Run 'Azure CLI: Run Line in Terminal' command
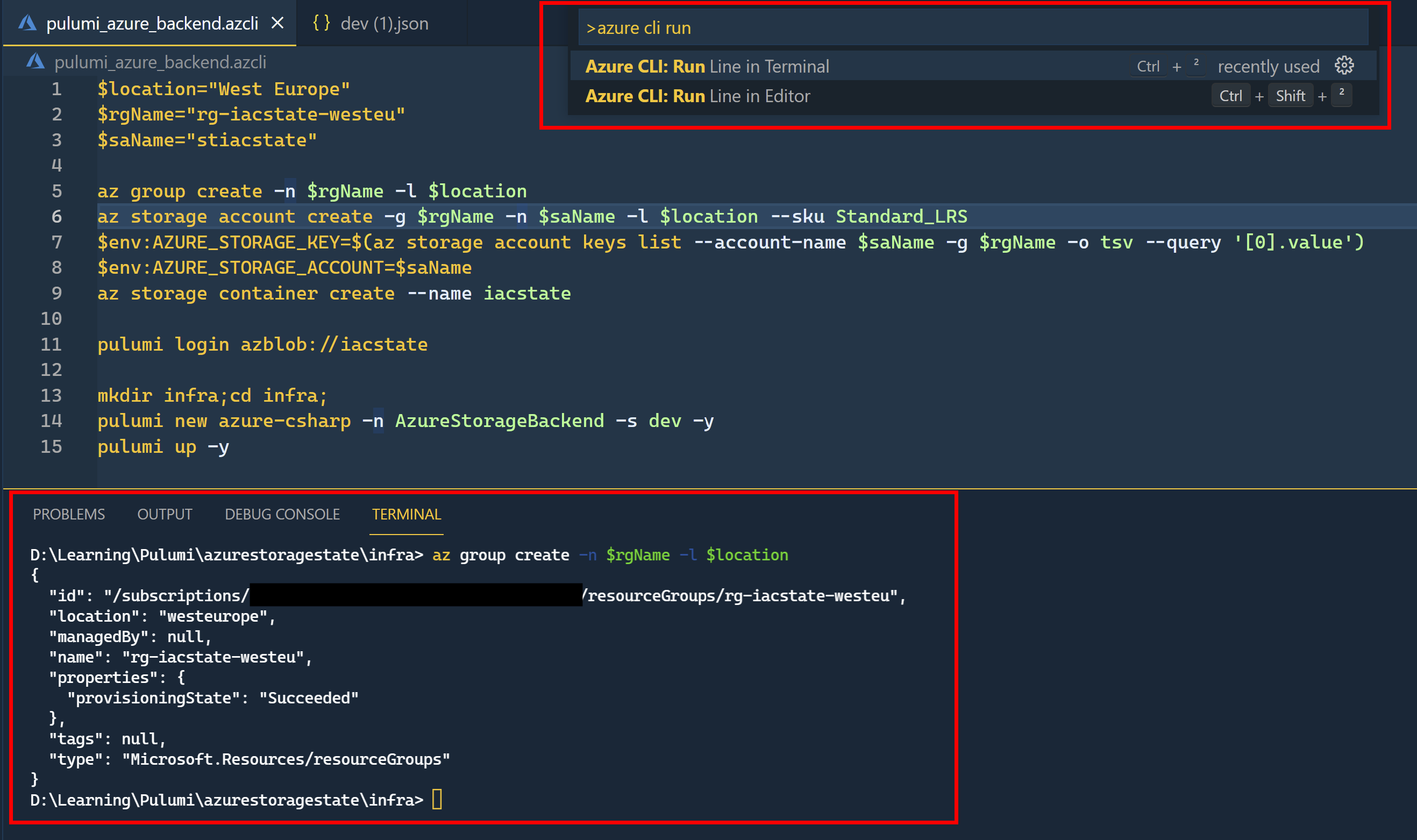Image resolution: width=1417 pixels, height=840 pixels. [707, 66]
